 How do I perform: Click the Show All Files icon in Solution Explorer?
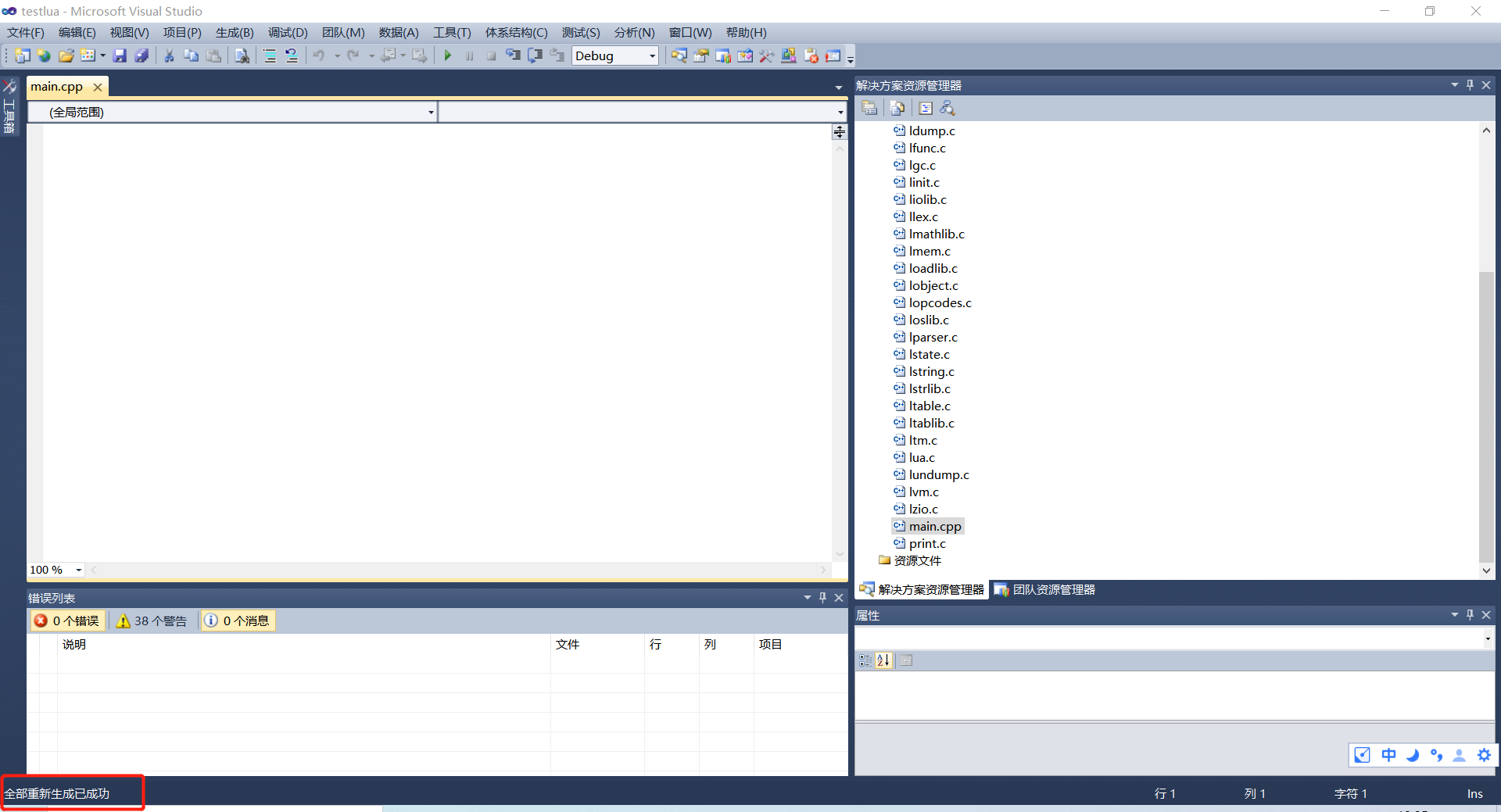tap(897, 108)
